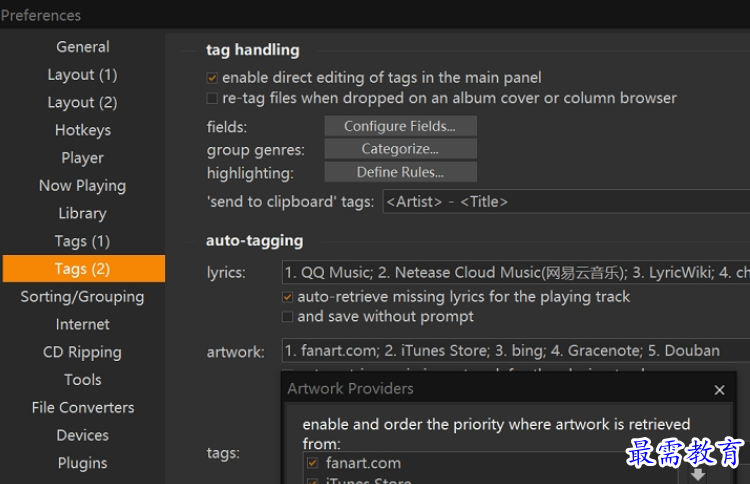This screenshot has height=484, width=750.
Task: Open Devices preferences
Action: 83,435
